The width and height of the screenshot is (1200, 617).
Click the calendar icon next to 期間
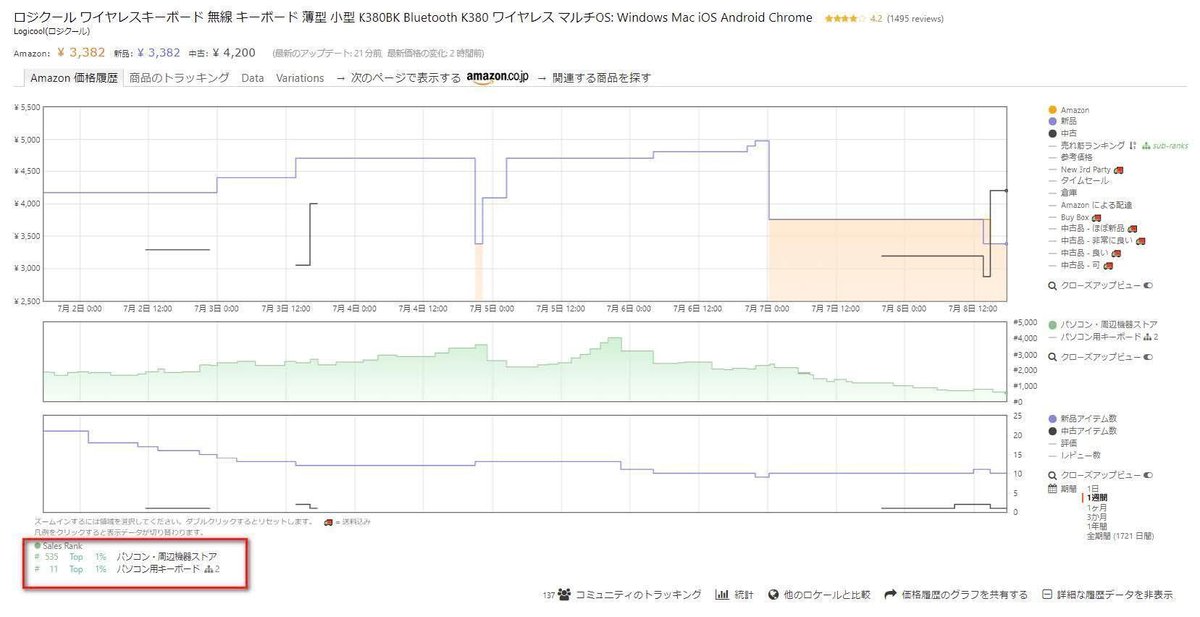(x=1051, y=489)
